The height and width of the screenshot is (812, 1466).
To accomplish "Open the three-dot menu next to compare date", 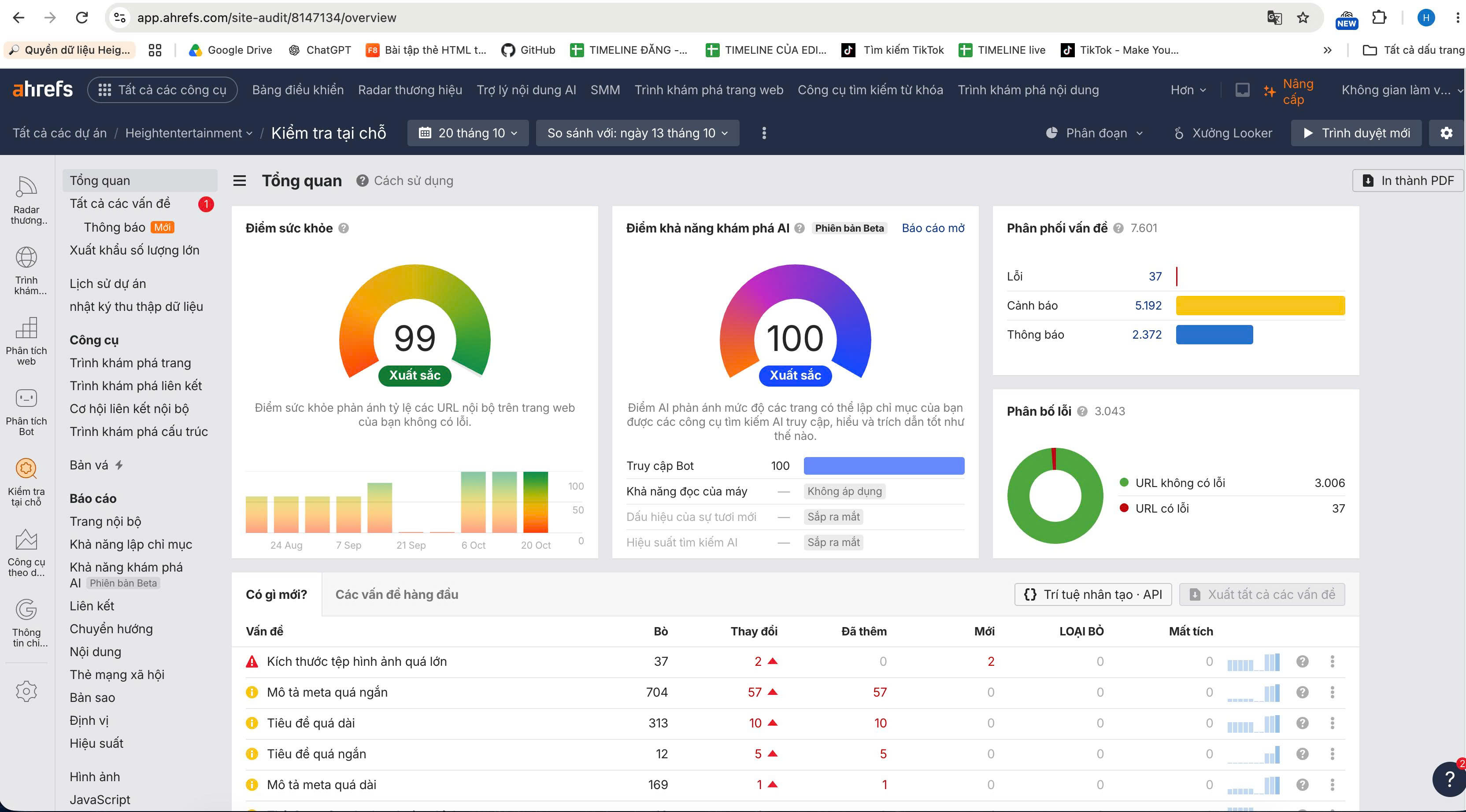I will (764, 133).
